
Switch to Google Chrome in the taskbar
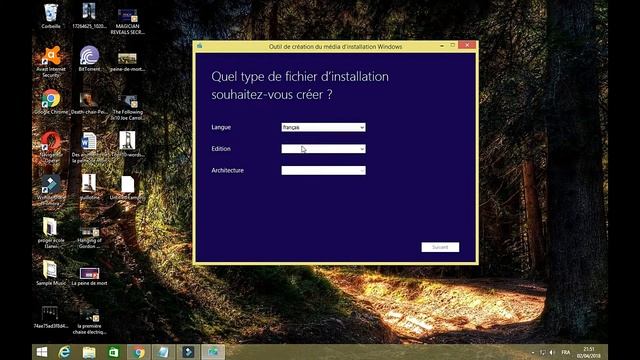coord(138,352)
